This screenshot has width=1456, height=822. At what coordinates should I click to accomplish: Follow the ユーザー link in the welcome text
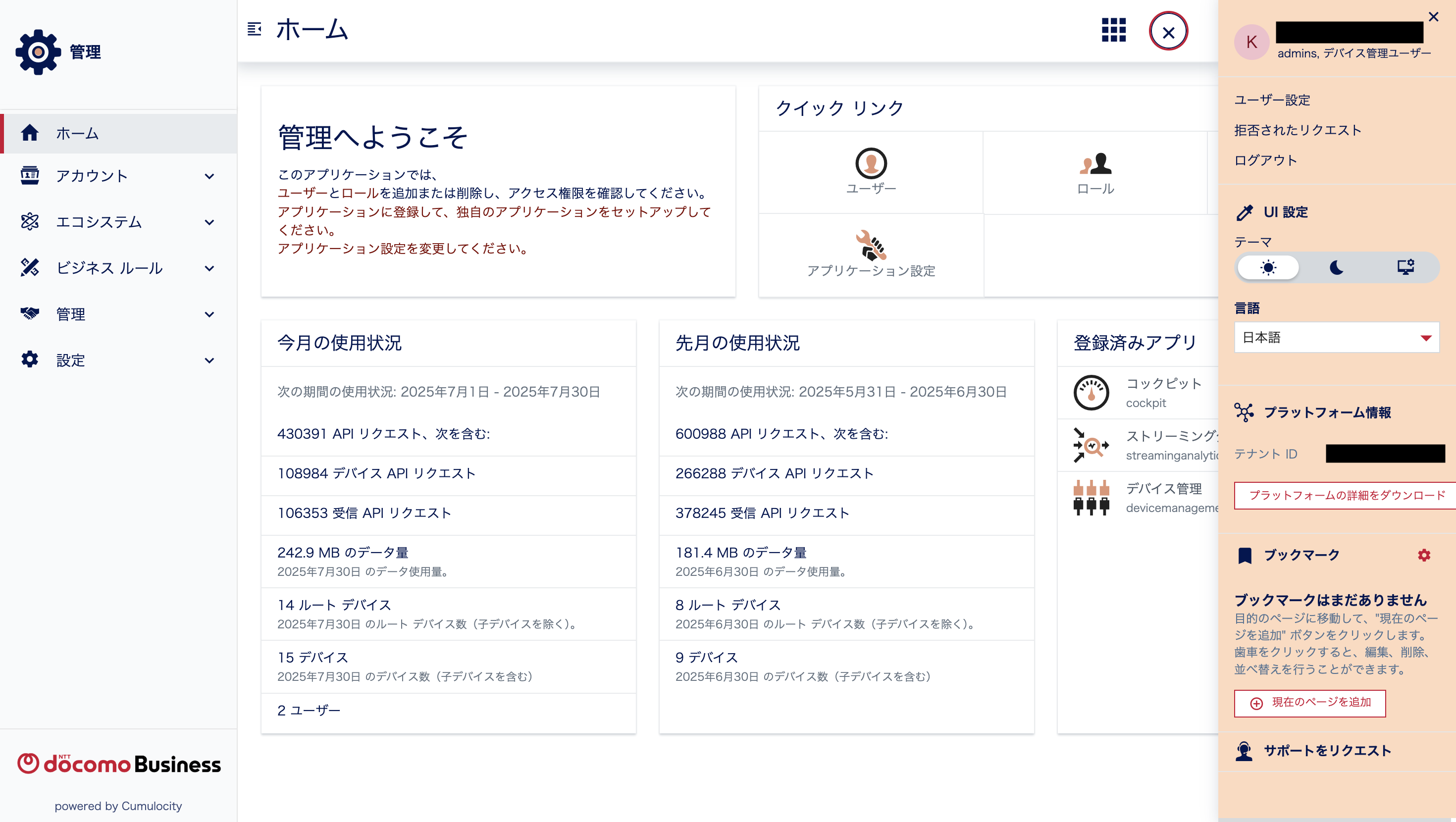coord(303,193)
